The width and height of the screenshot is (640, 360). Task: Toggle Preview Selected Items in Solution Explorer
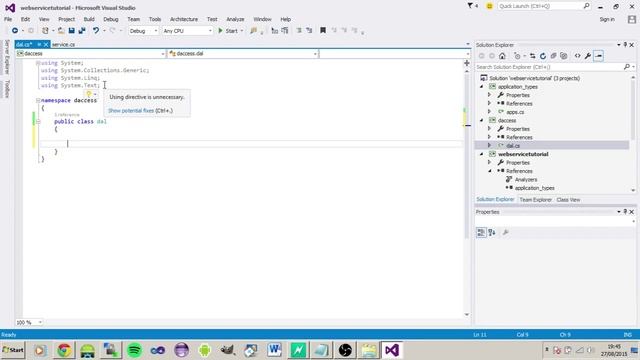point(599,56)
